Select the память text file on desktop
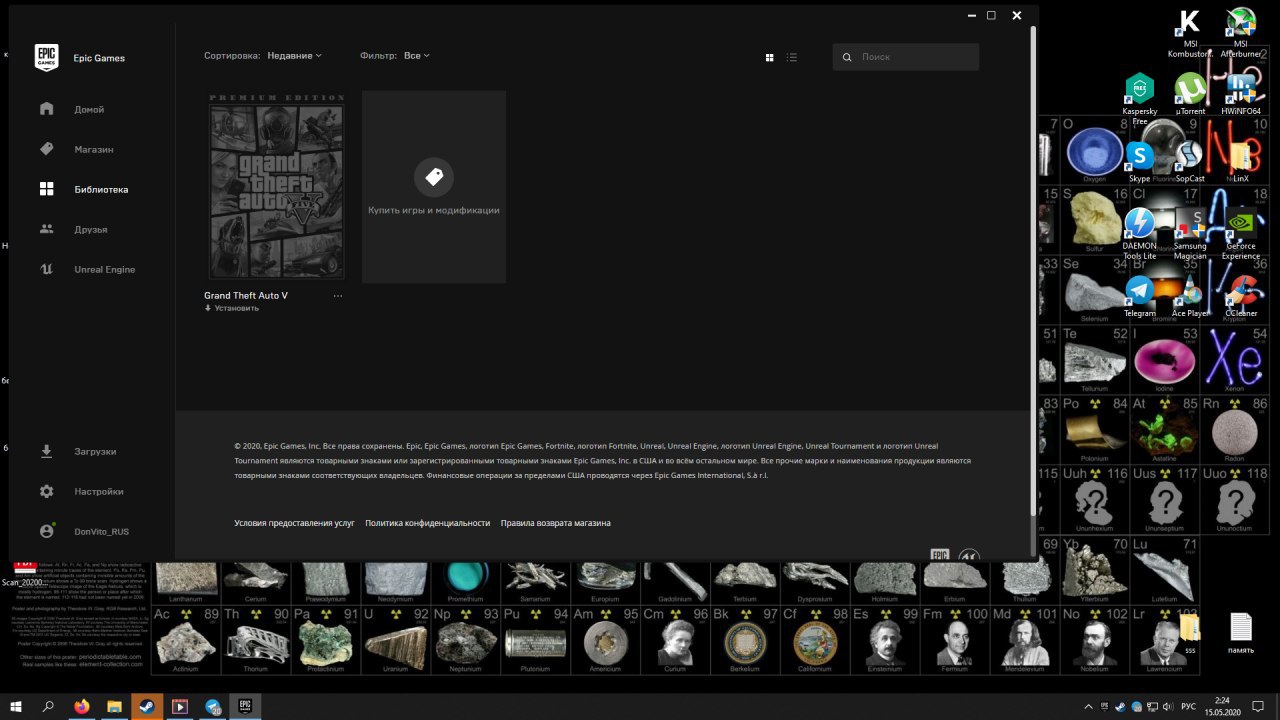Viewport: 1280px width, 720px height. coord(1241,634)
